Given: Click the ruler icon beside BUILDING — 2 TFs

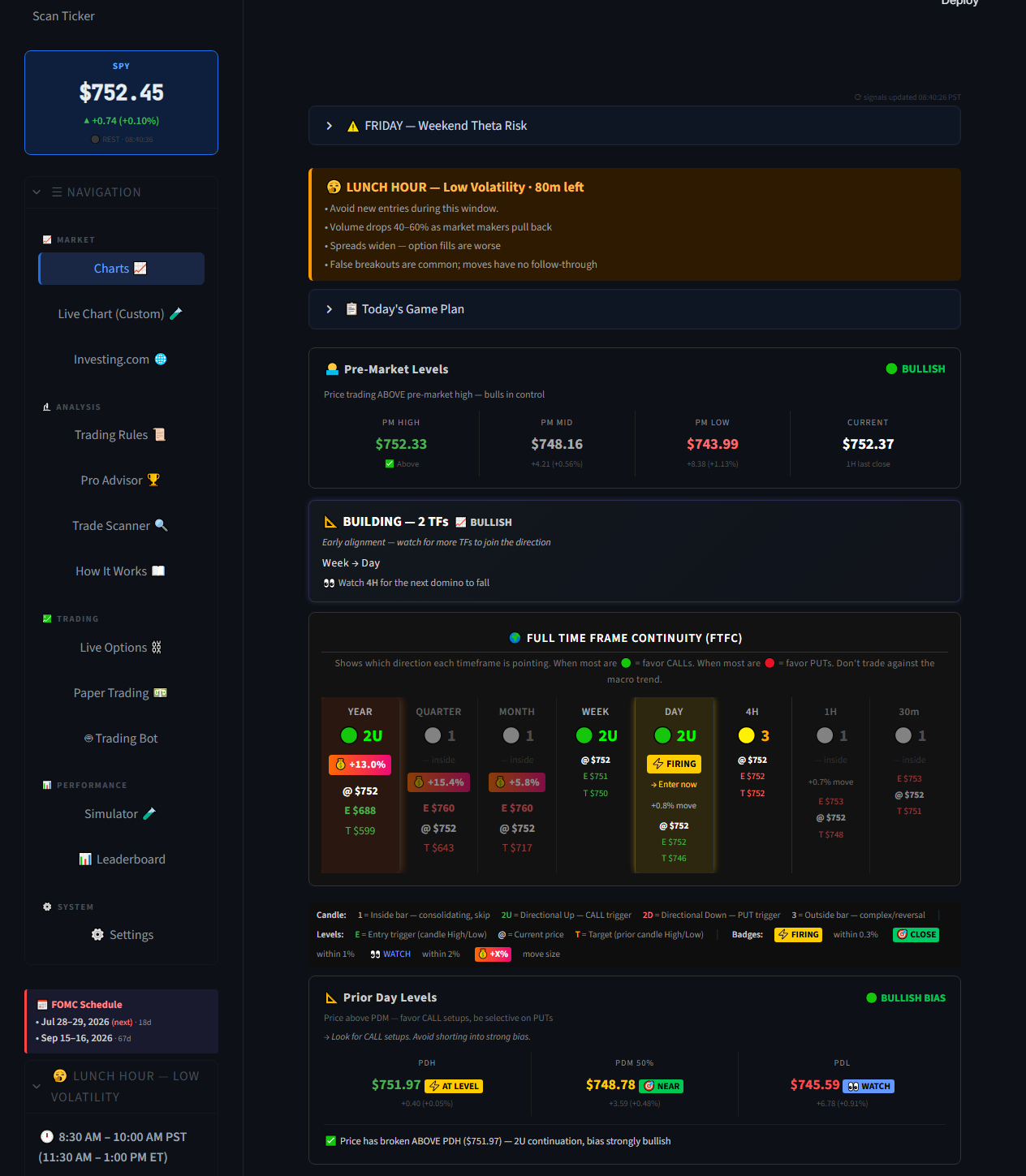Looking at the screenshot, I should [330, 522].
